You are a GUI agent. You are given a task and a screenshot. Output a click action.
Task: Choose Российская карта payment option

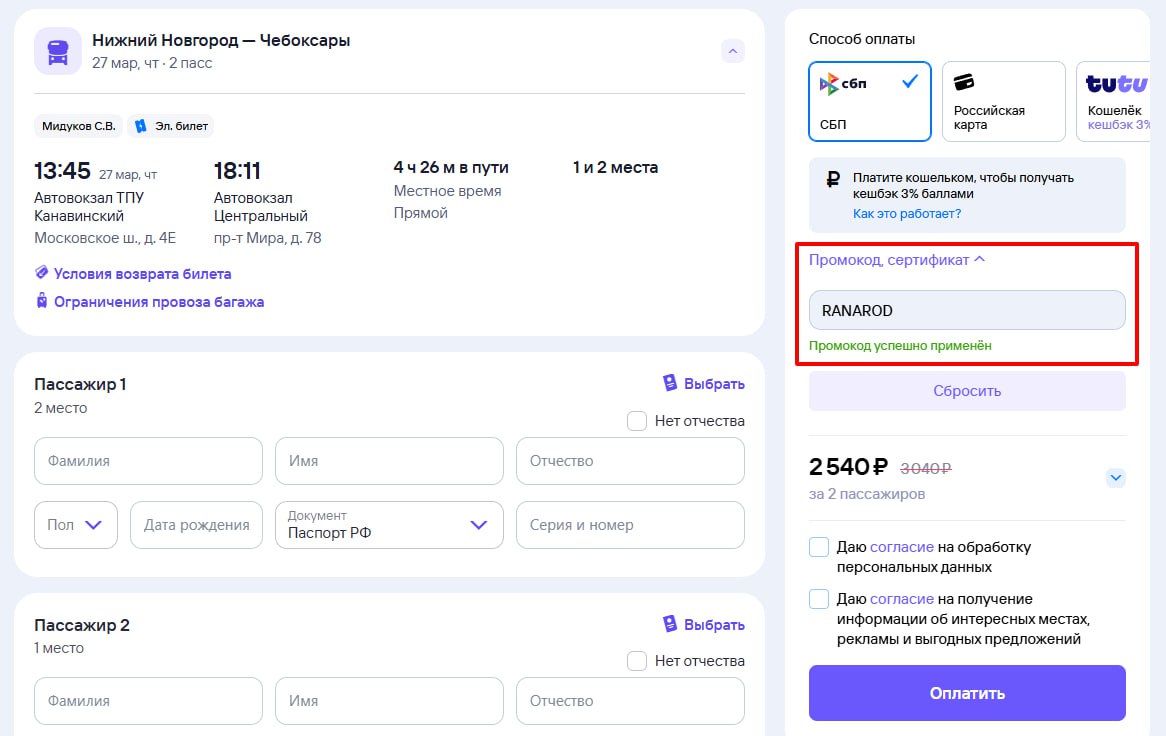pos(1003,102)
